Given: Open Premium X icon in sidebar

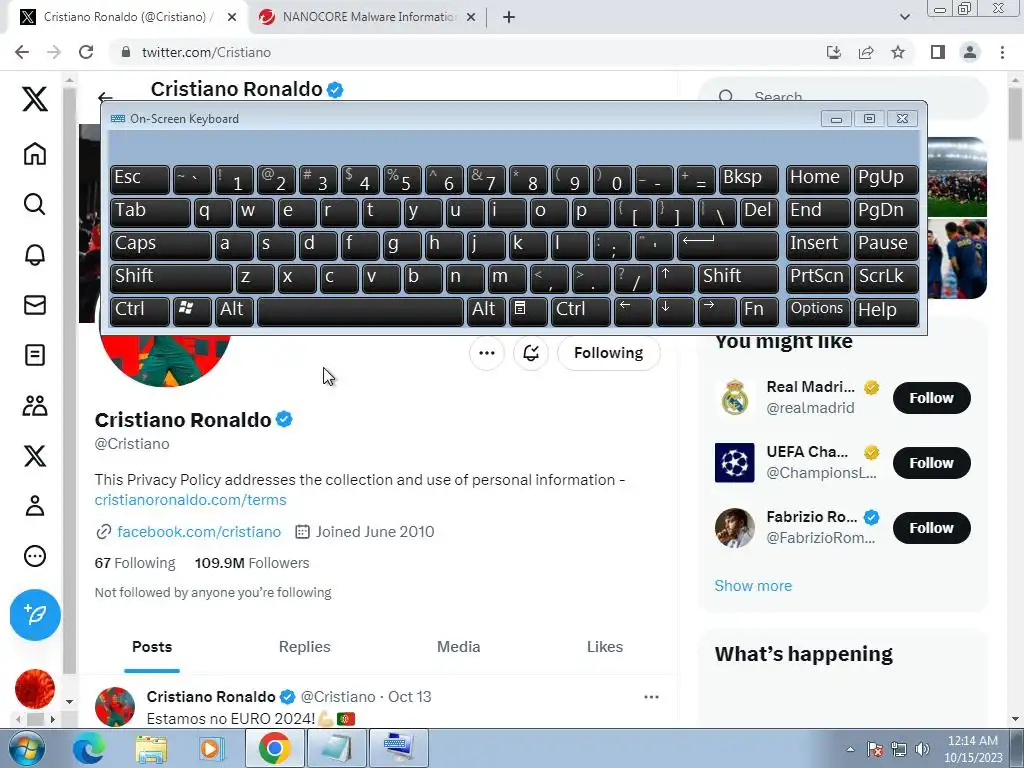Looking at the screenshot, I should pyautogui.click(x=35, y=456).
